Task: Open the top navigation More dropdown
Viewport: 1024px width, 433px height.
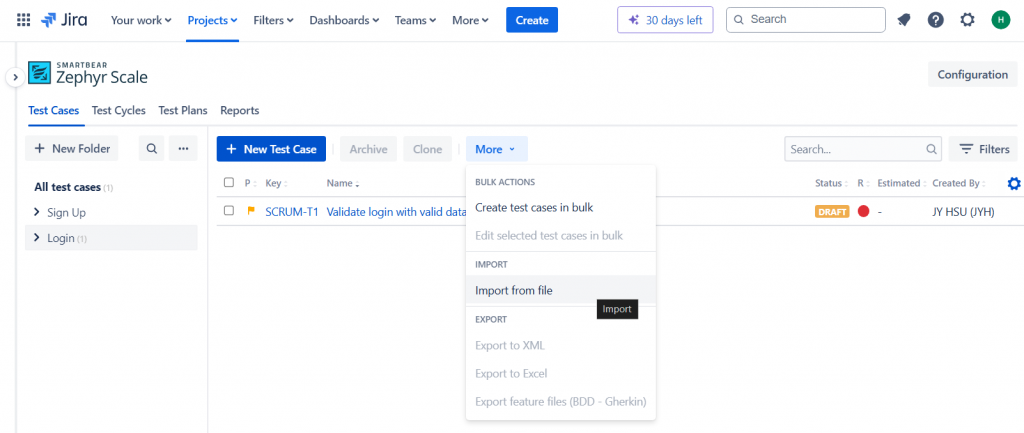Action: click(470, 20)
